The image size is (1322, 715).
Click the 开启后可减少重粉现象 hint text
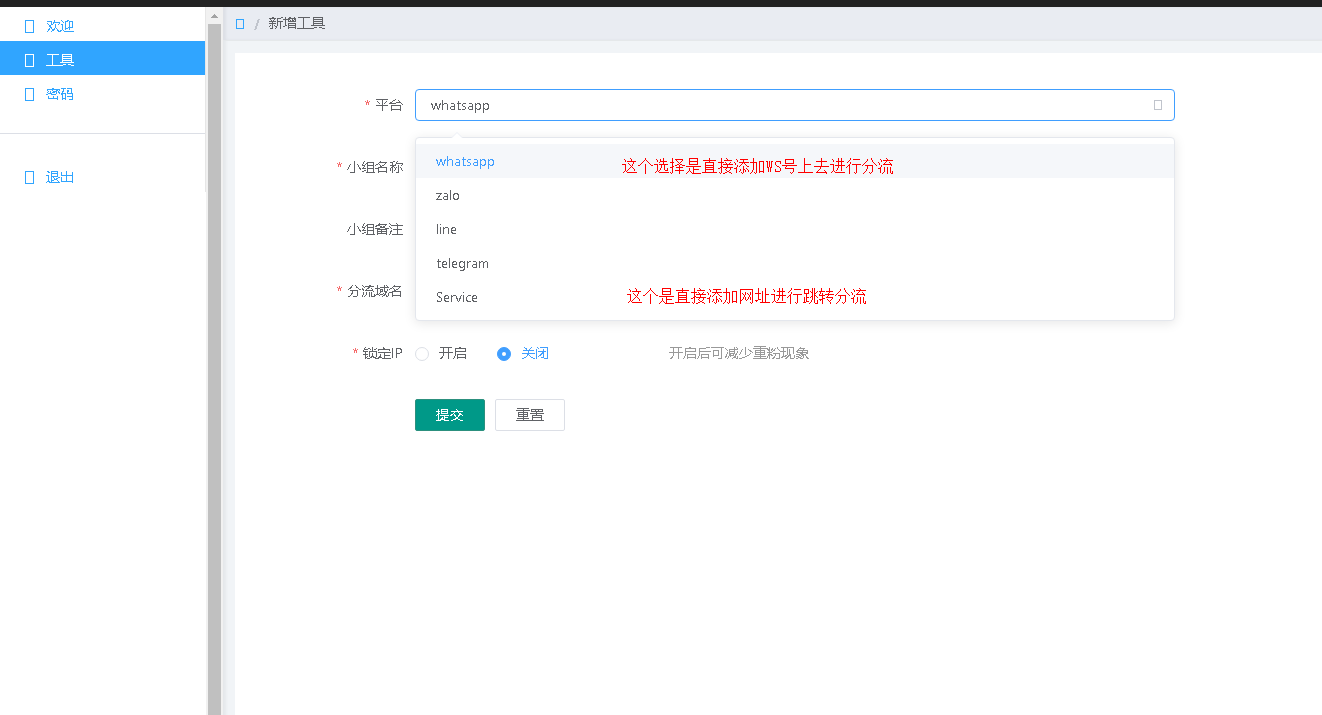(739, 353)
